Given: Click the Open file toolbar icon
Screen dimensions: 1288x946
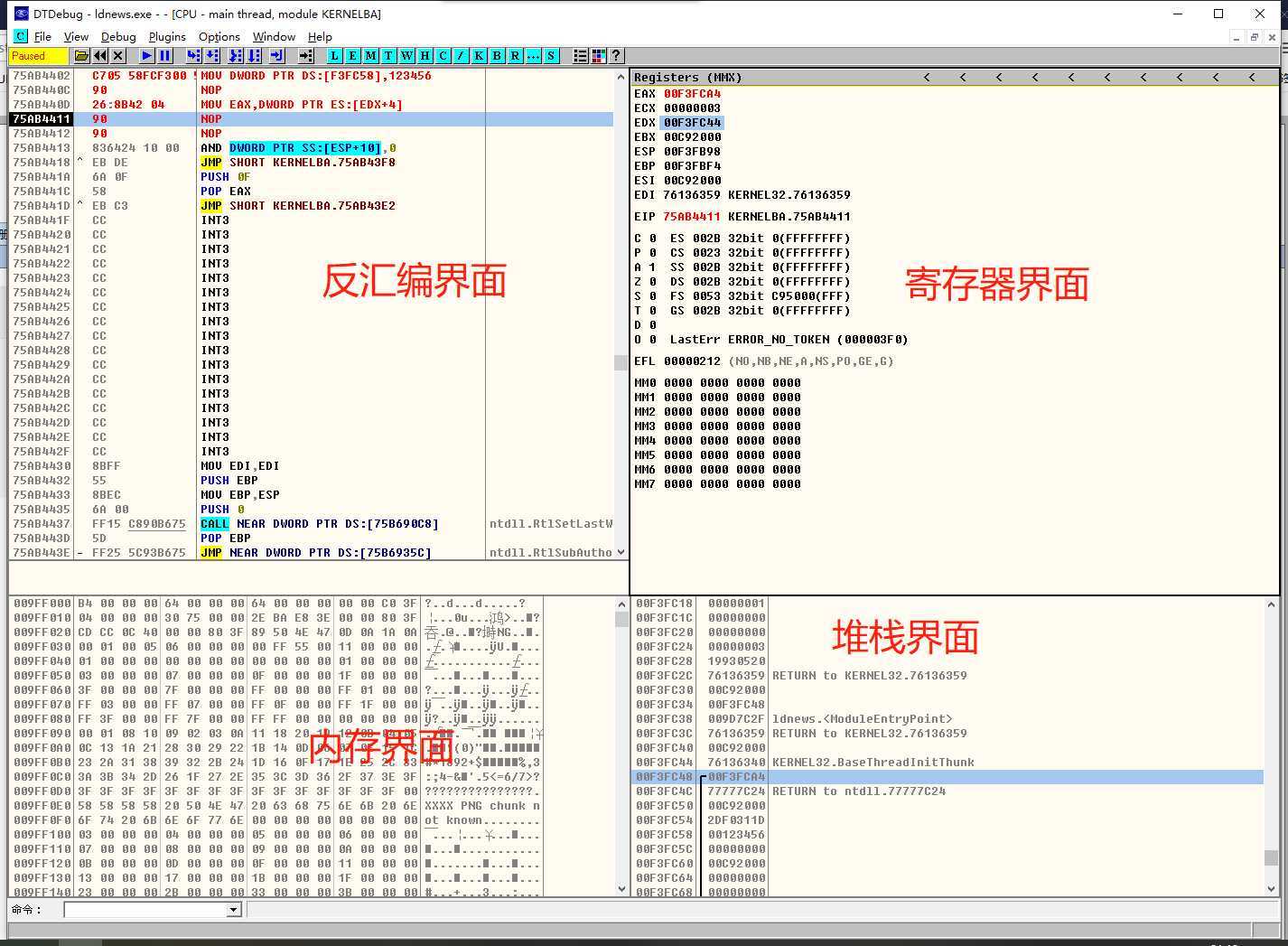Looking at the screenshot, I should (x=82, y=56).
